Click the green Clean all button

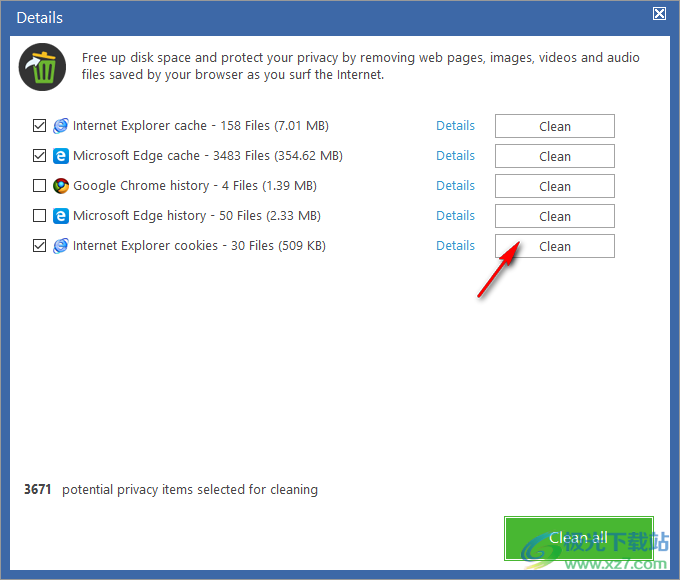[579, 538]
